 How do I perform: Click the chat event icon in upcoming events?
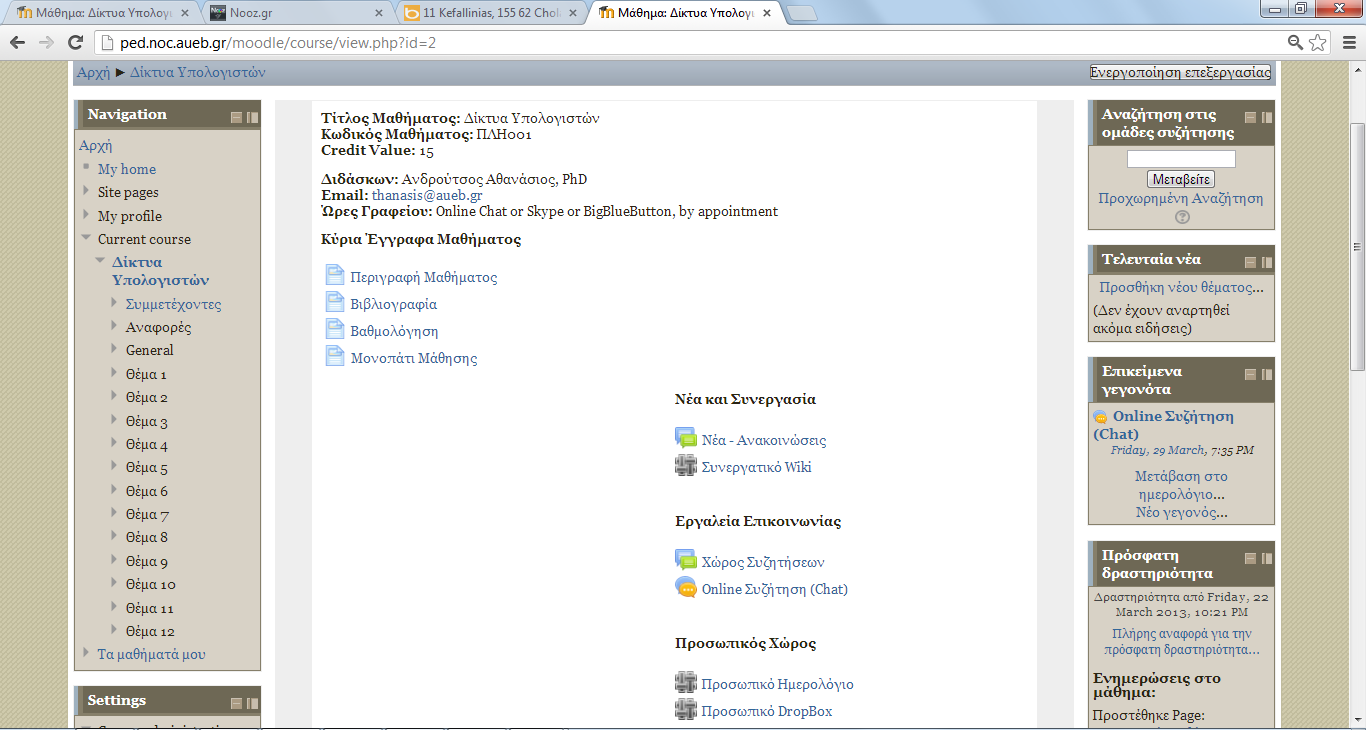tap(1101, 417)
